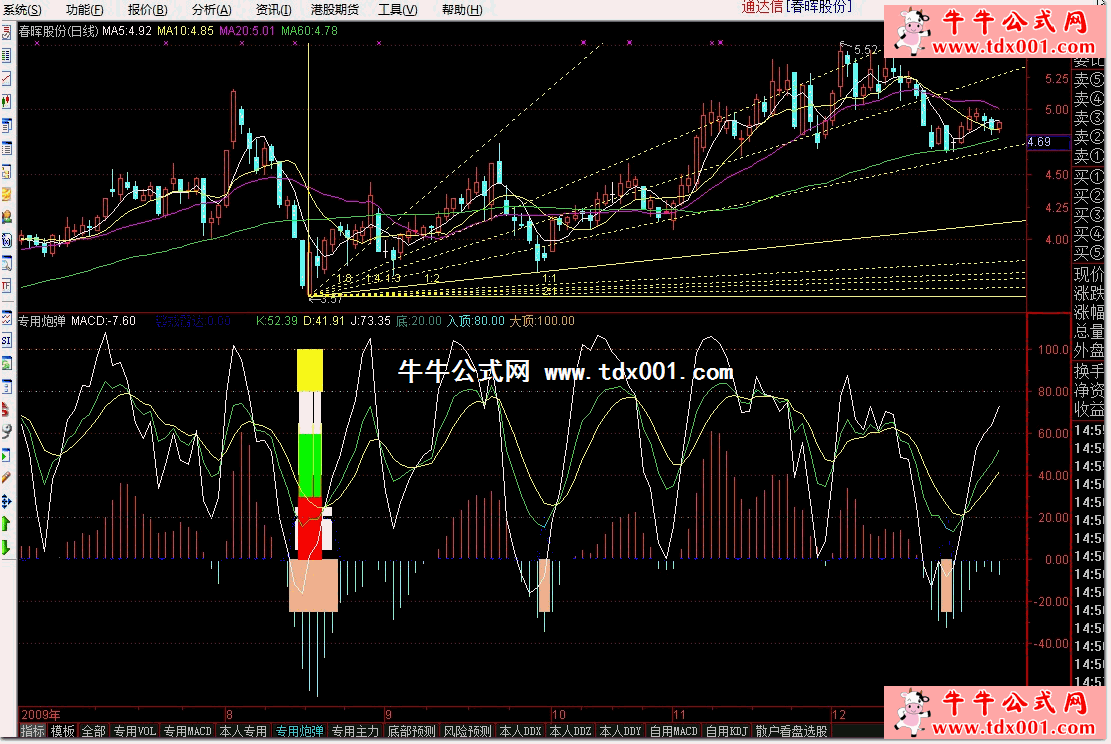Select the 本人DDX indicator tab

tap(520, 731)
